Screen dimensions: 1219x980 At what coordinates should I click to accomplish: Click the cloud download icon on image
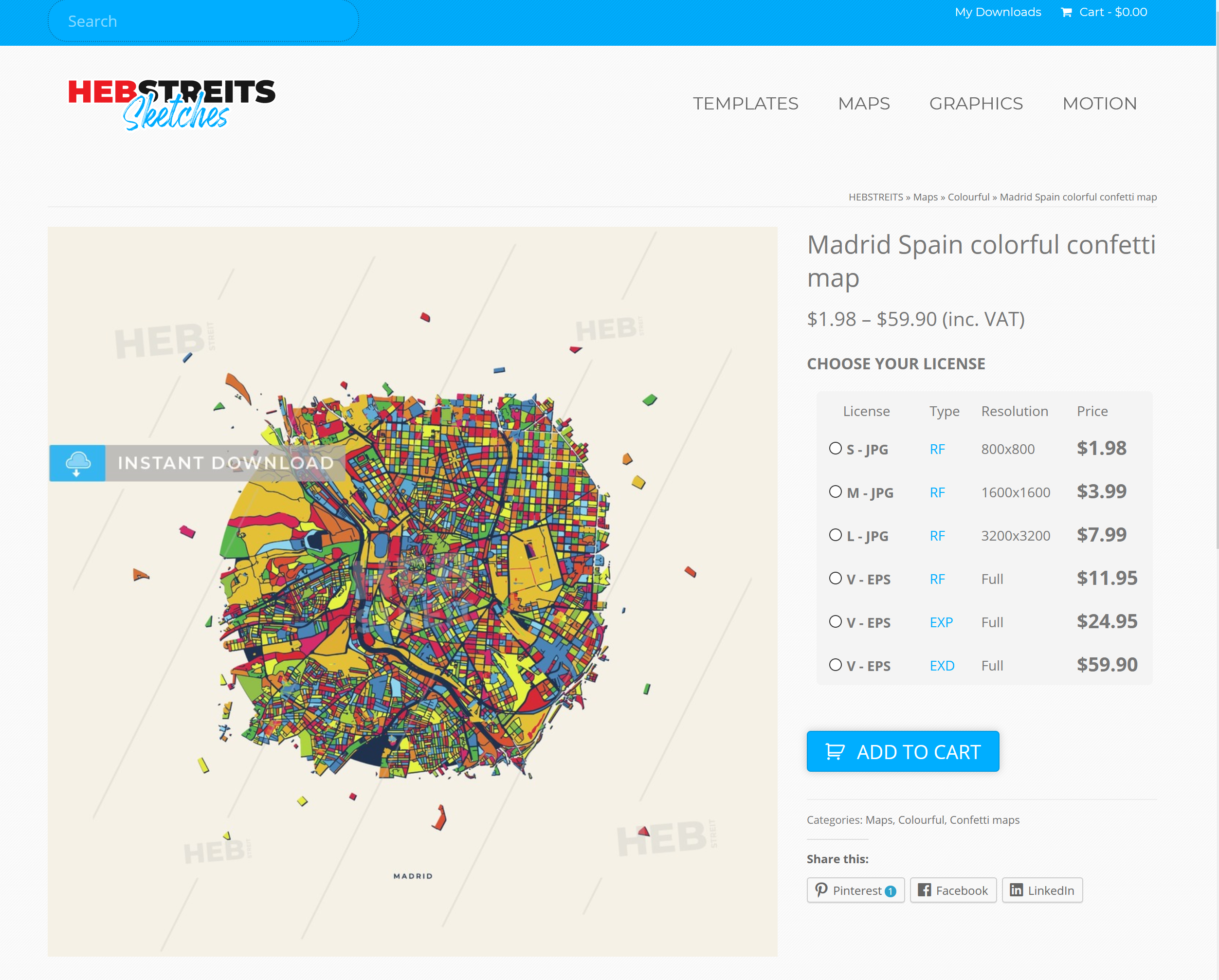pyautogui.click(x=77, y=463)
